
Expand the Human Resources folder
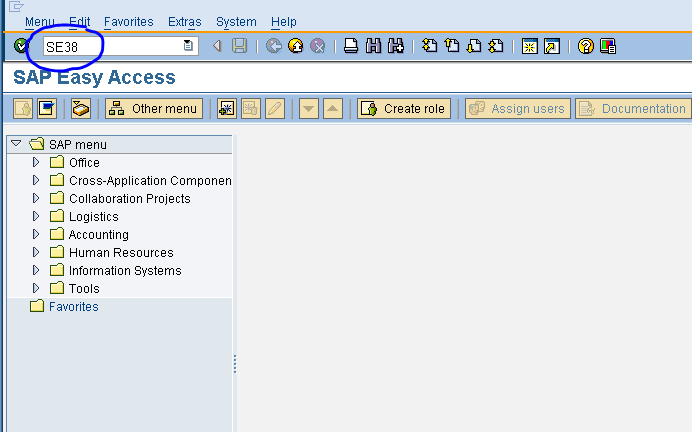point(36,252)
